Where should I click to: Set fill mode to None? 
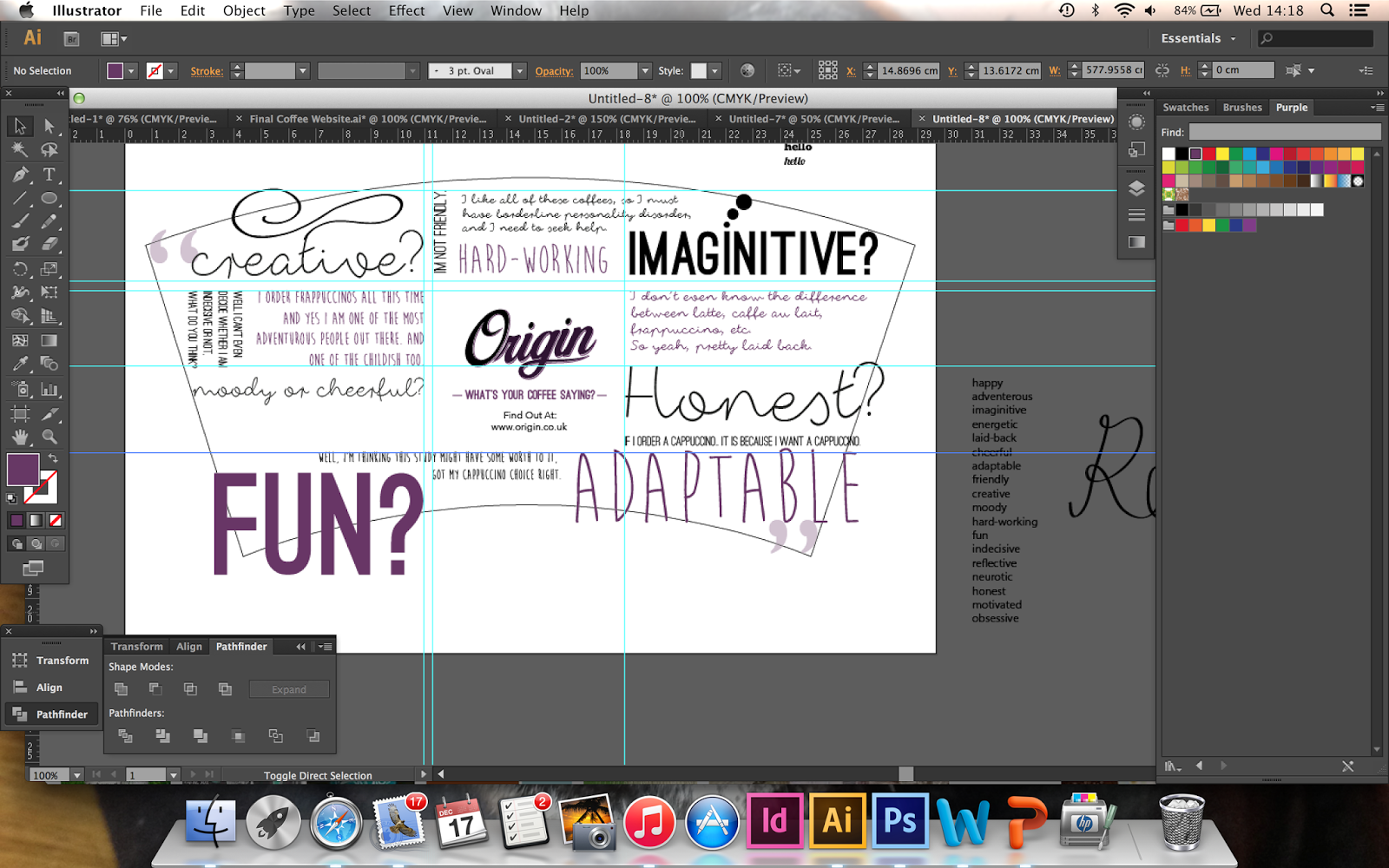tap(55, 520)
